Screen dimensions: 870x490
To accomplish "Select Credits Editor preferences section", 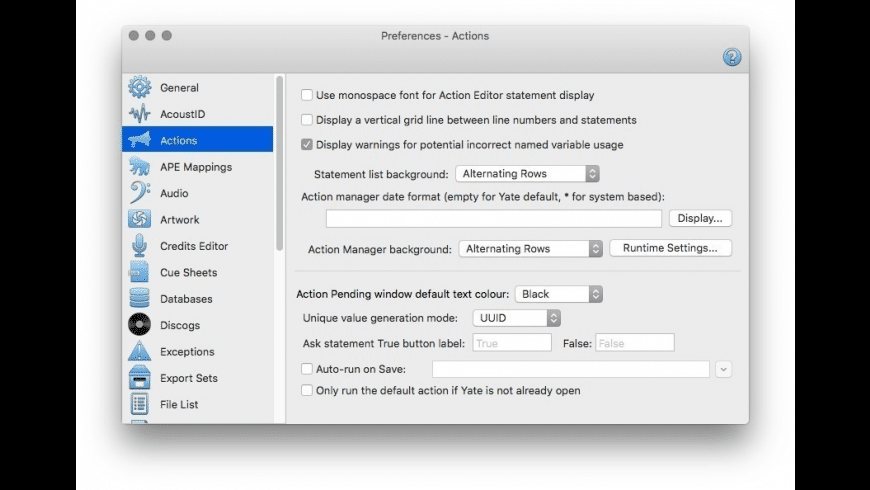I will pos(198,246).
